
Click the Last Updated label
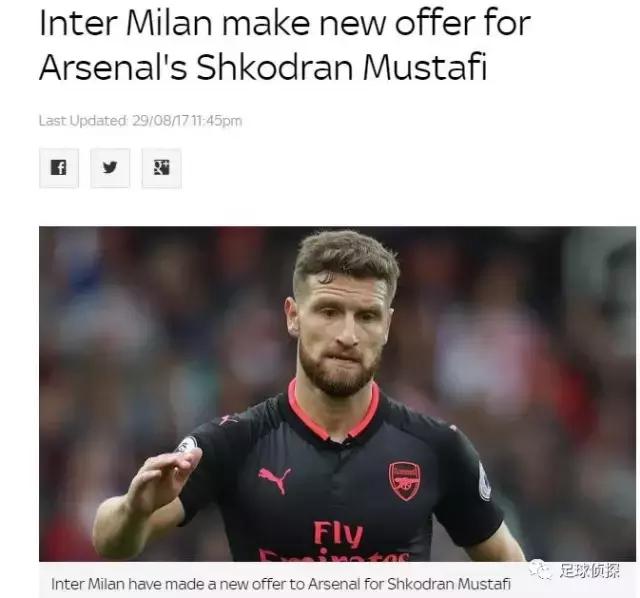click(x=83, y=121)
